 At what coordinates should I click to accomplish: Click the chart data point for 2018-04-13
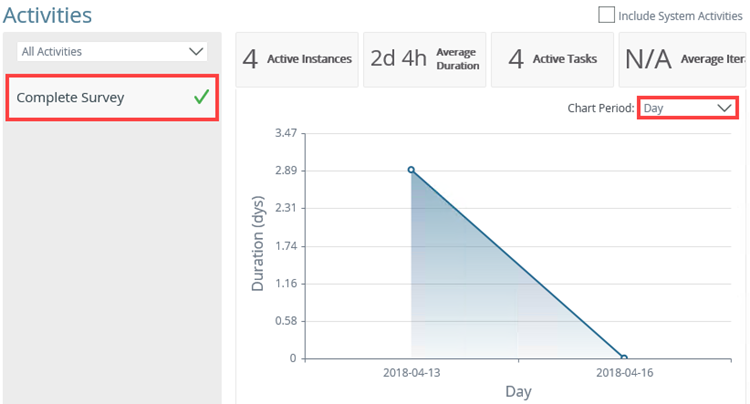[411, 170]
